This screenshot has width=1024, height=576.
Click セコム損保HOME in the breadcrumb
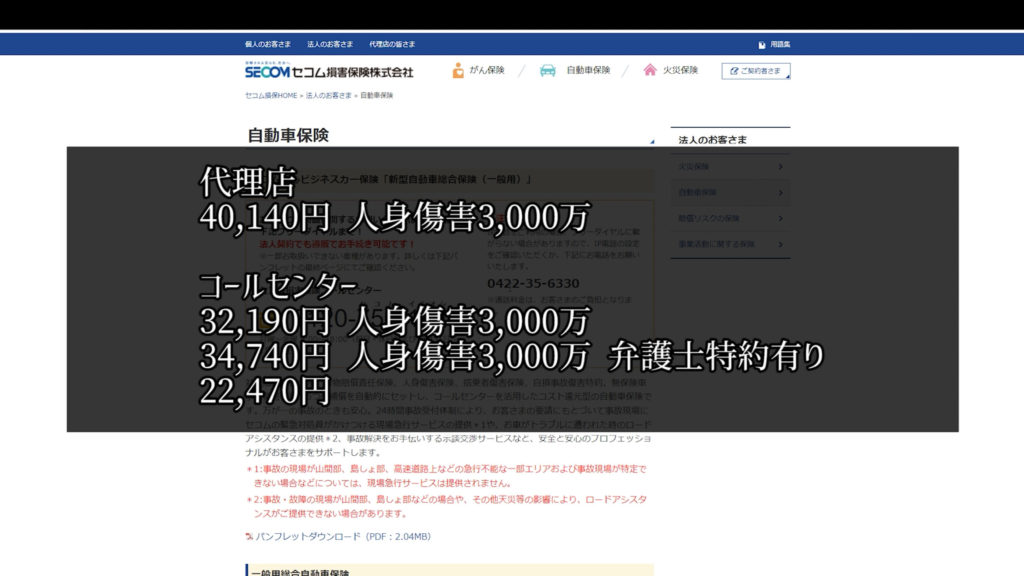click(271, 96)
